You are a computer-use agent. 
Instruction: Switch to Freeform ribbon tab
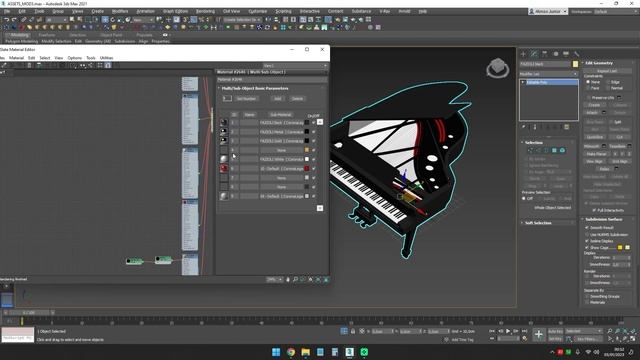coord(47,35)
